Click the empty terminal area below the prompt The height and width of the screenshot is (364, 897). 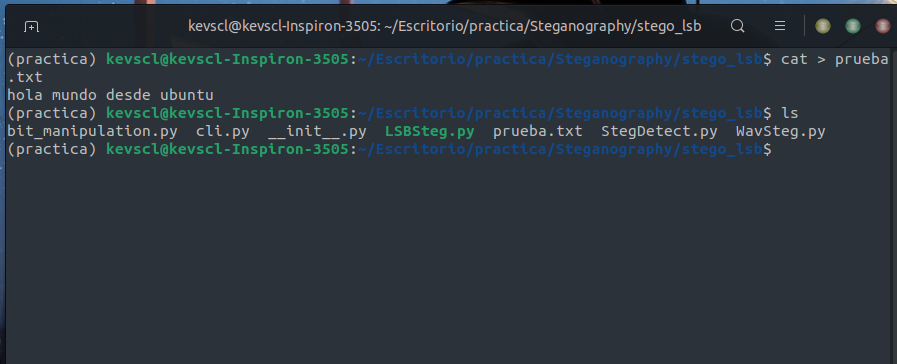tap(448, 260)
